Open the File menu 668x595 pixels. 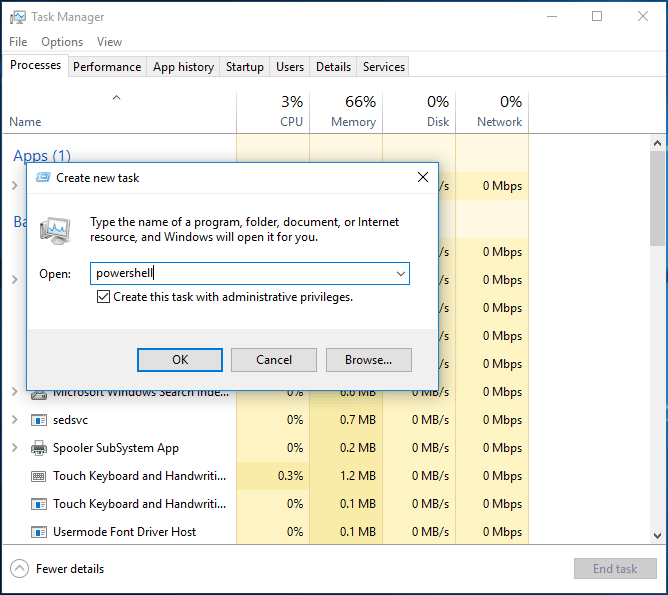[18, 42]
